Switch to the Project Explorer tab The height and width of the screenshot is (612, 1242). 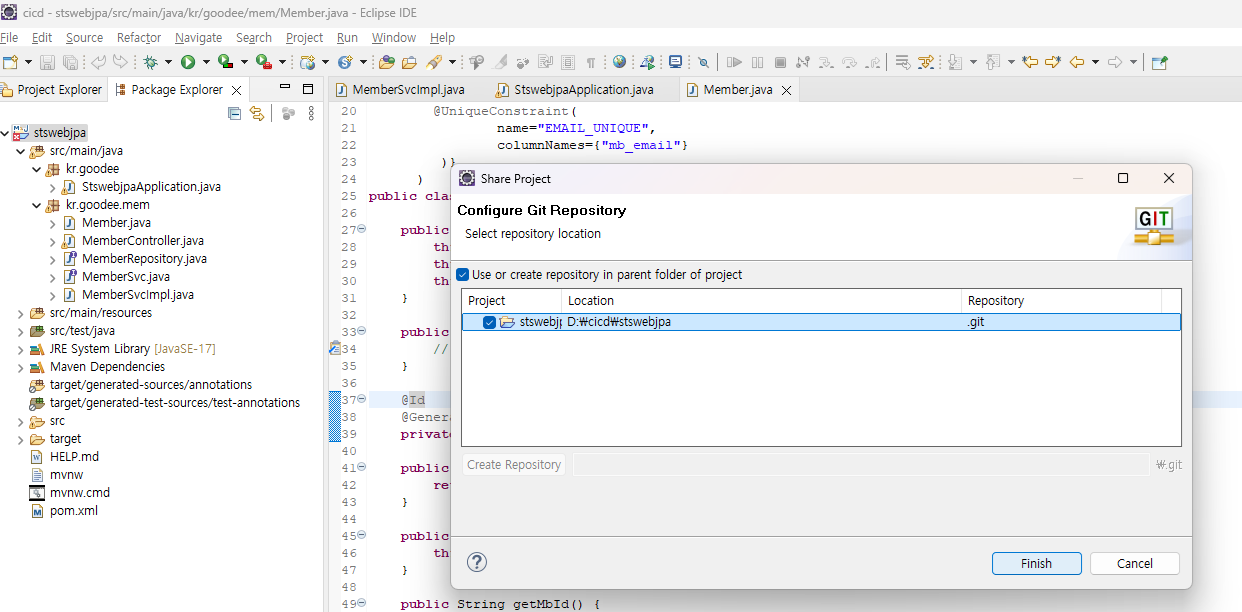(52, 89)
